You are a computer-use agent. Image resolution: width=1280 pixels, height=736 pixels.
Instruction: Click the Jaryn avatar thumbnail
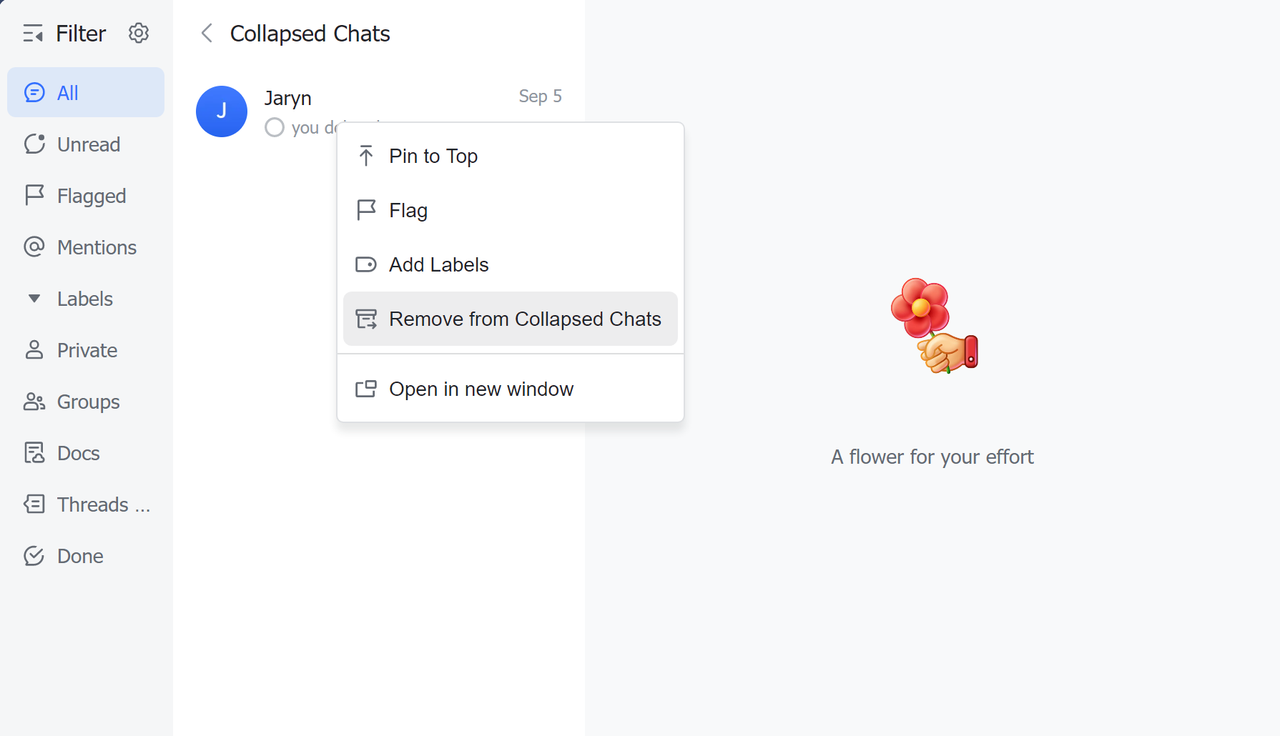click(x=221, y=111)
